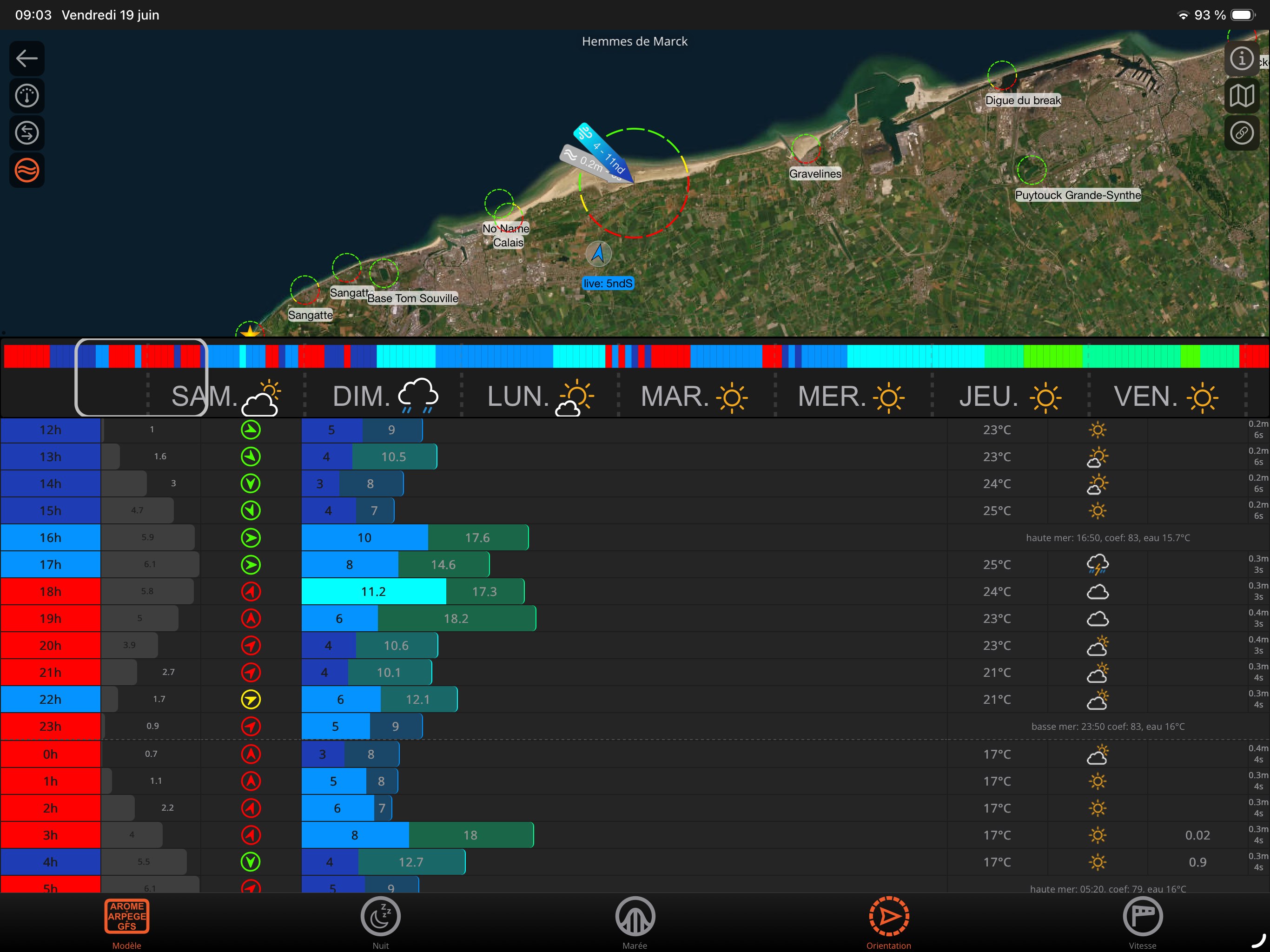
Task: Tap the live: 5ndS wind label
Action: [x=608, y=283]
